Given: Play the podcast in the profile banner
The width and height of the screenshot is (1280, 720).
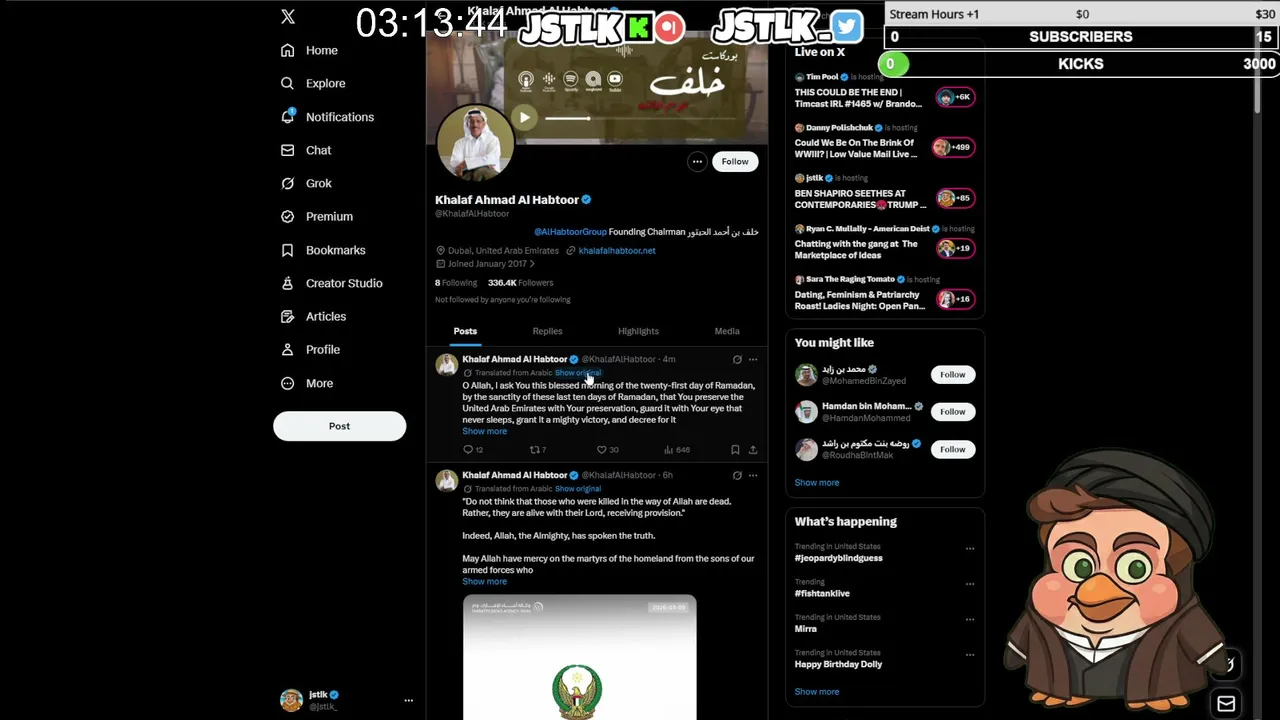Looking at the screenshot, I should tap(524, 117).
